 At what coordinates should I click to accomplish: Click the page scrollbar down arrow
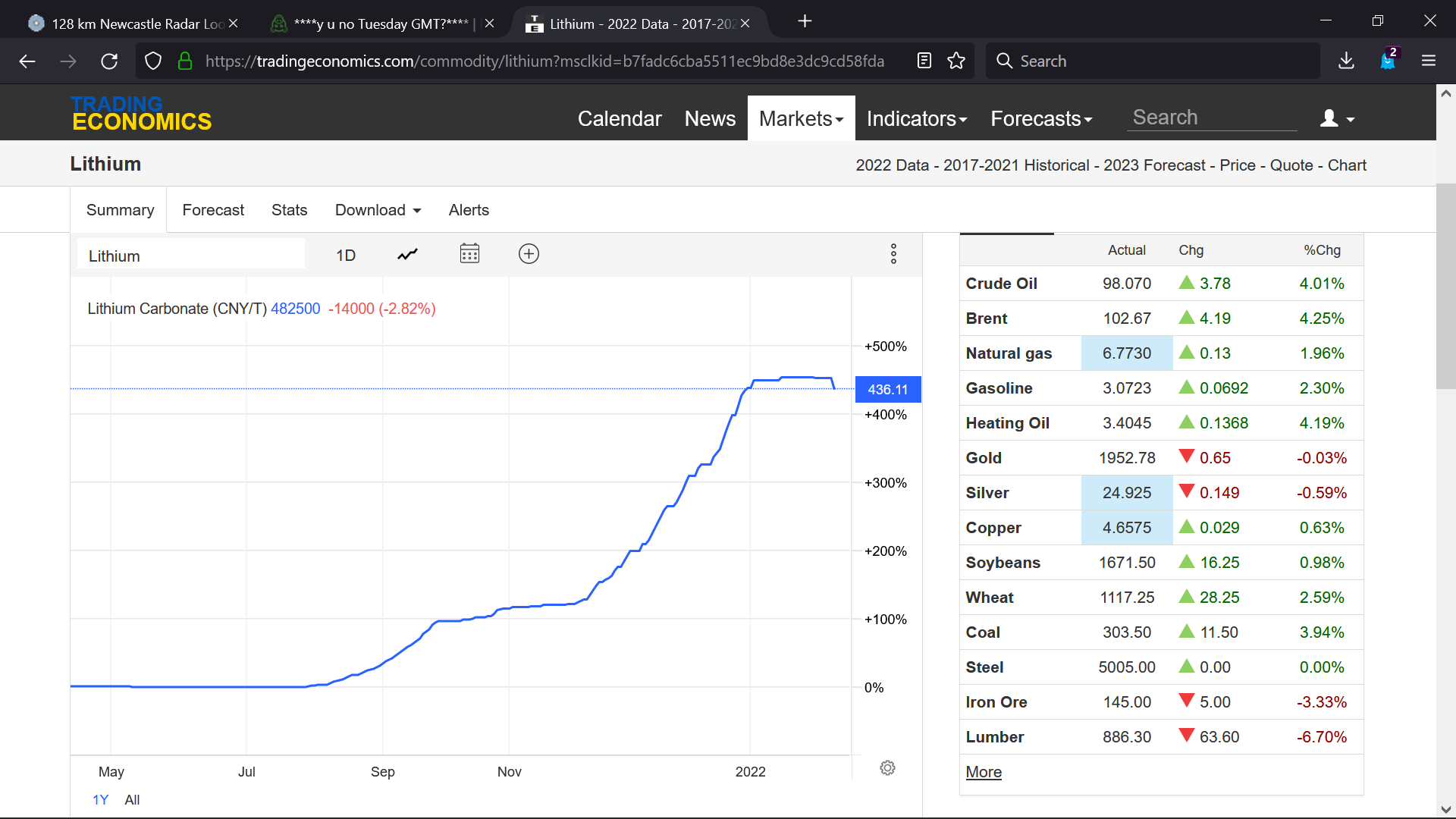1445,809
